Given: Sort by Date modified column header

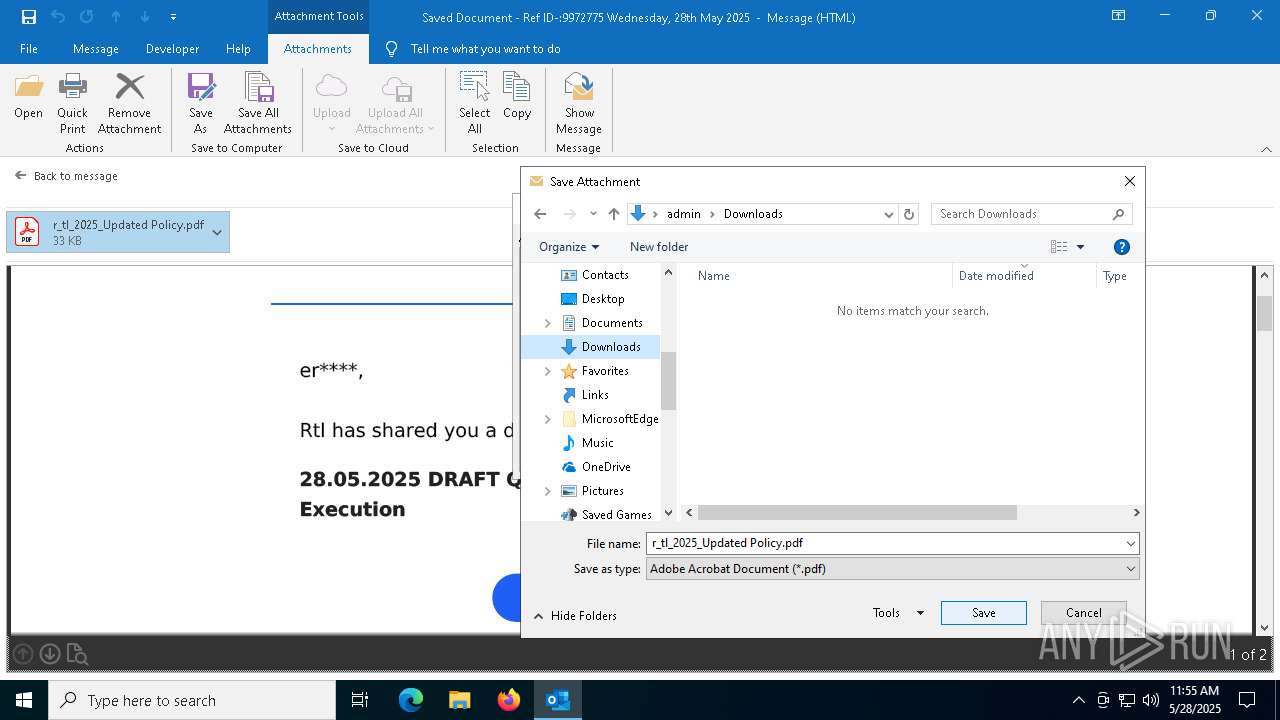Looking at the screenshot, I should tap(996, 276).
